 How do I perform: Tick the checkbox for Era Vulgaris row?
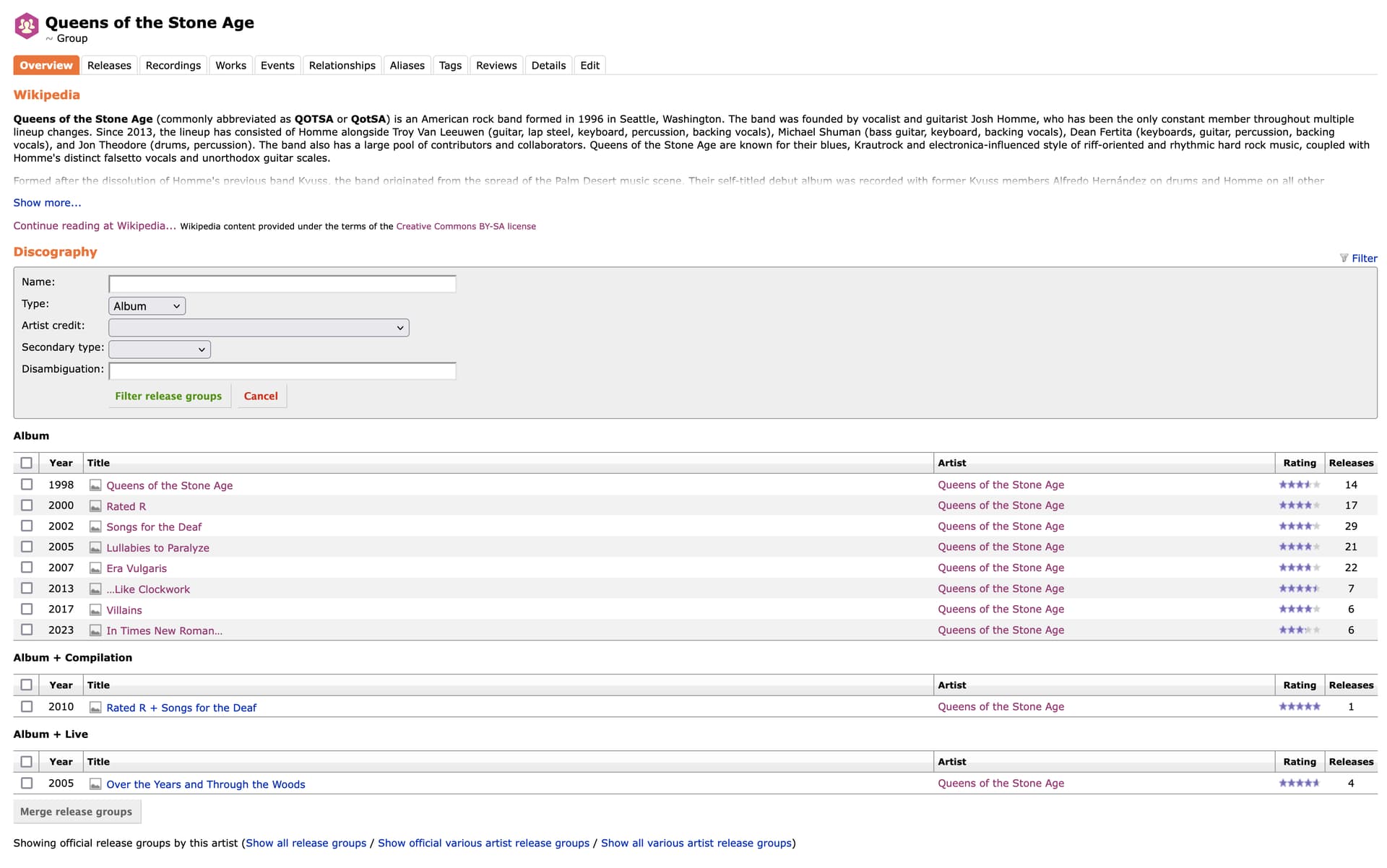27,568
